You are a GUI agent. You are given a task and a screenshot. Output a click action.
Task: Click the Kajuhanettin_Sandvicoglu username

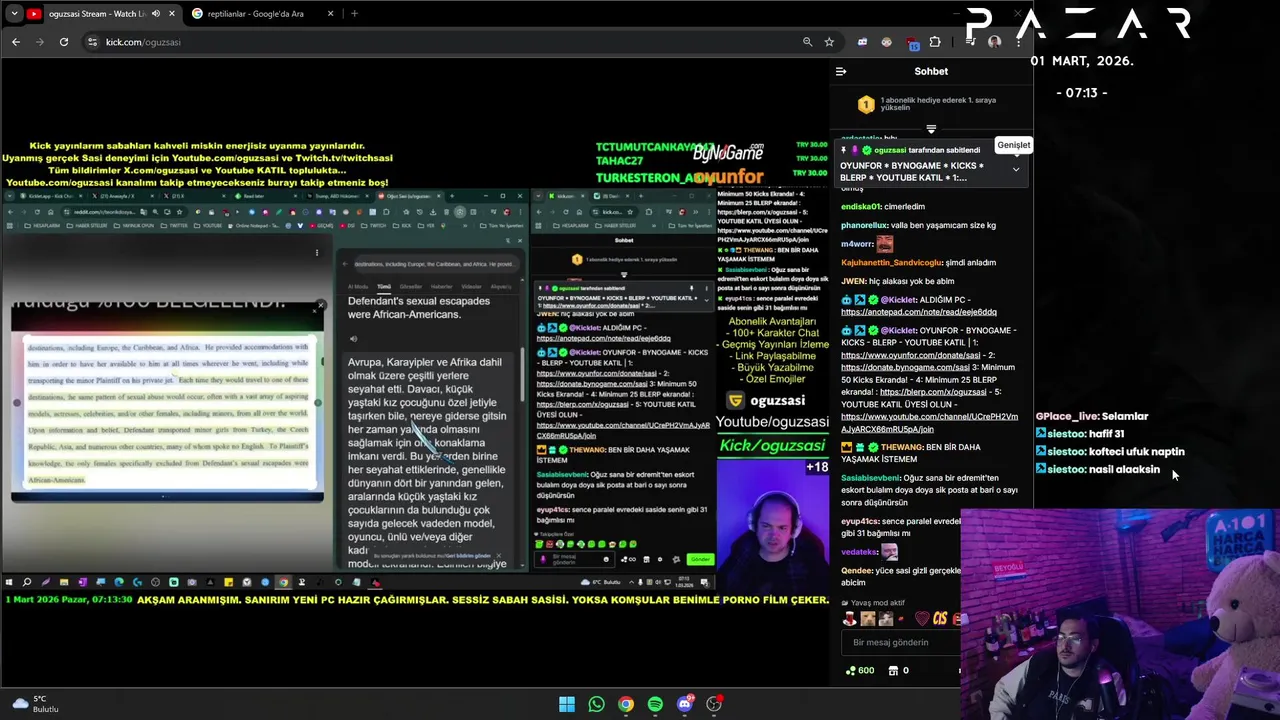tap(891, 262)
